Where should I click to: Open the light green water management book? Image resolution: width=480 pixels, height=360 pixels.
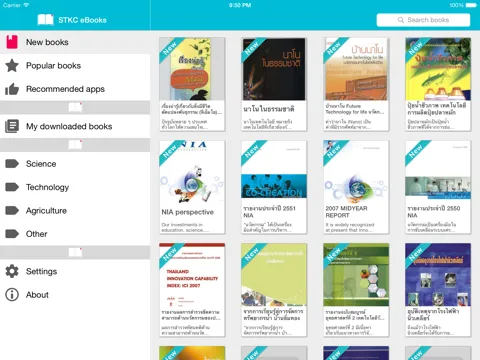coord(274,275)
